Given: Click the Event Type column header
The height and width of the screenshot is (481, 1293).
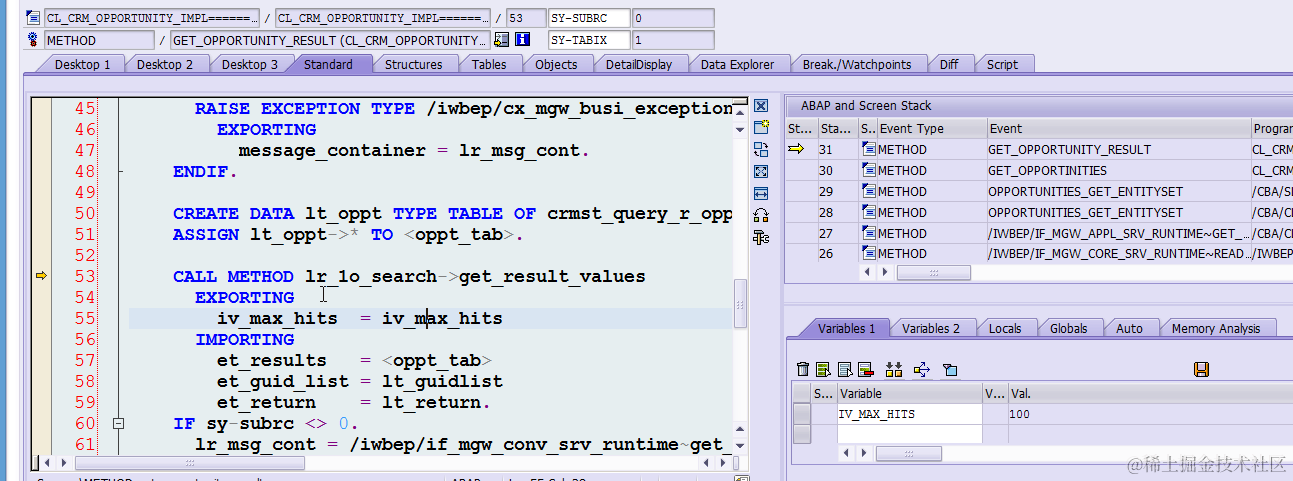Looking at the screenshot, I should point(931,128).
